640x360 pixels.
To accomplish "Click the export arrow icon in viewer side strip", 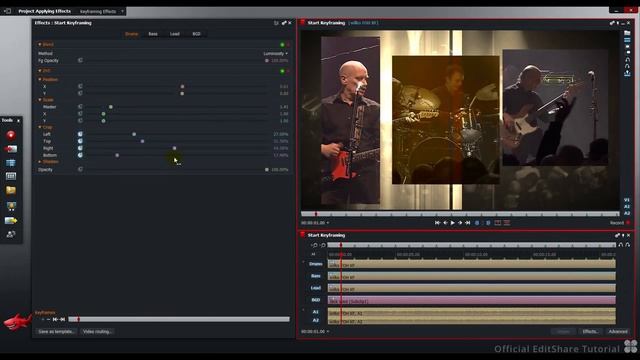I will 627,73.
